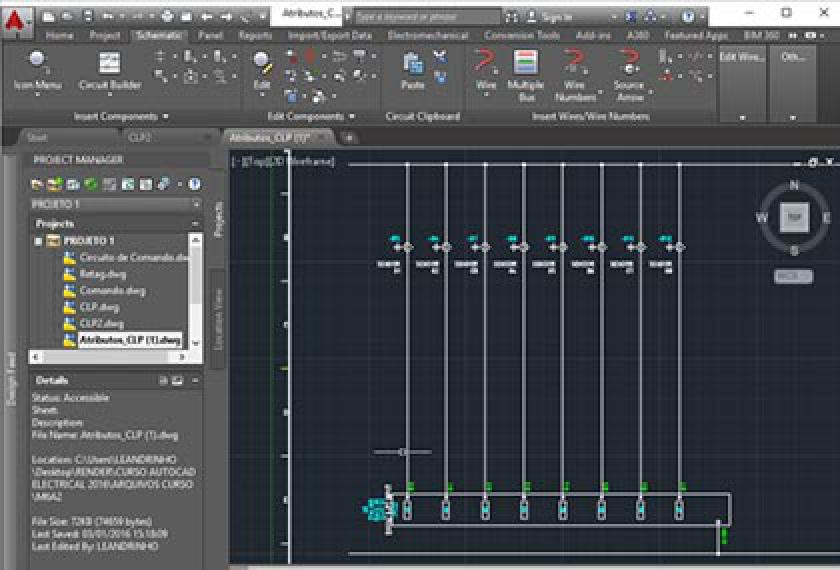Click the Edit component icon
Viewport: 840px width, 570px height.
[262, 70]
